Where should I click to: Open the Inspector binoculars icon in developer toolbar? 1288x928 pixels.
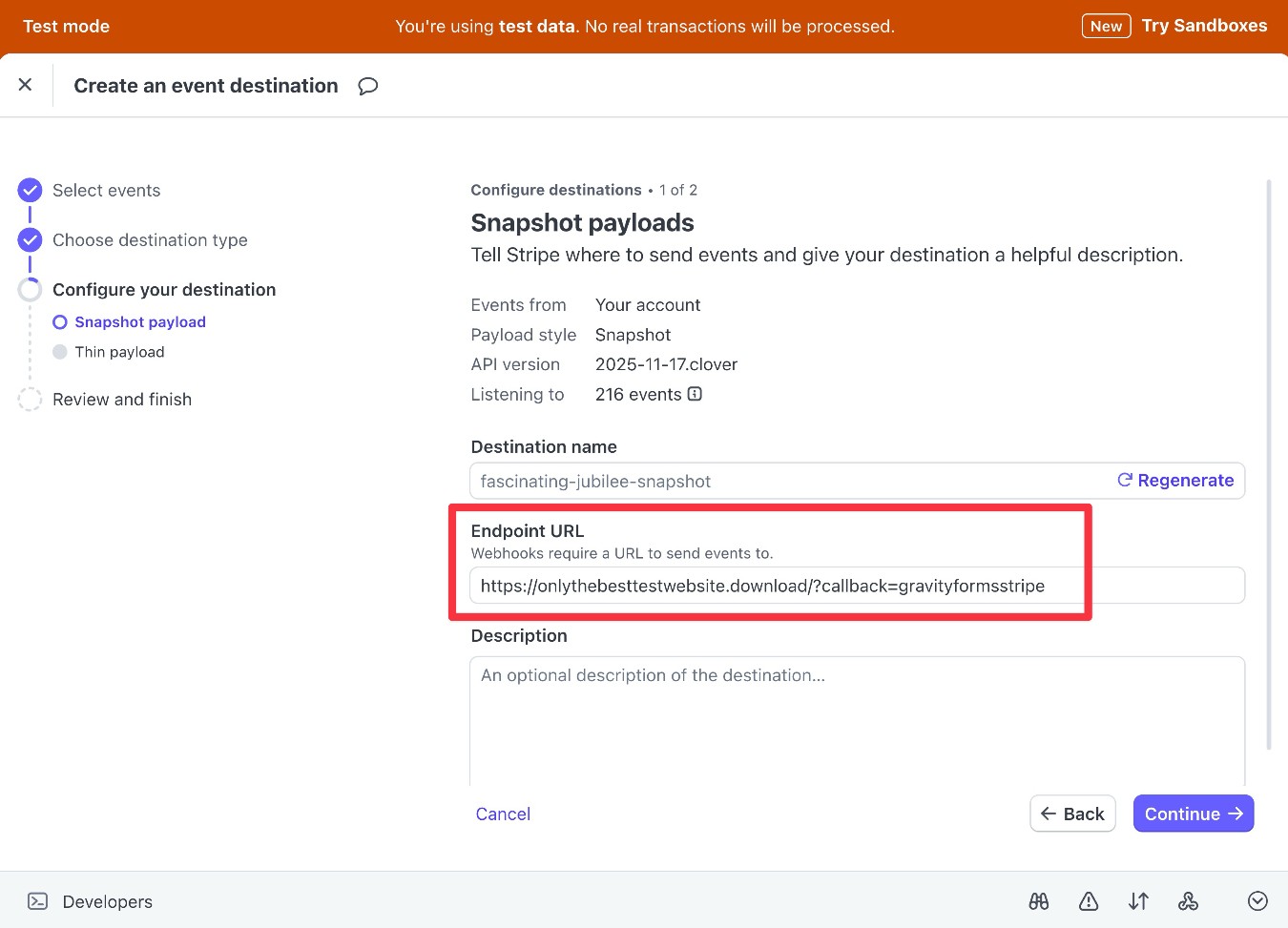1039,900
